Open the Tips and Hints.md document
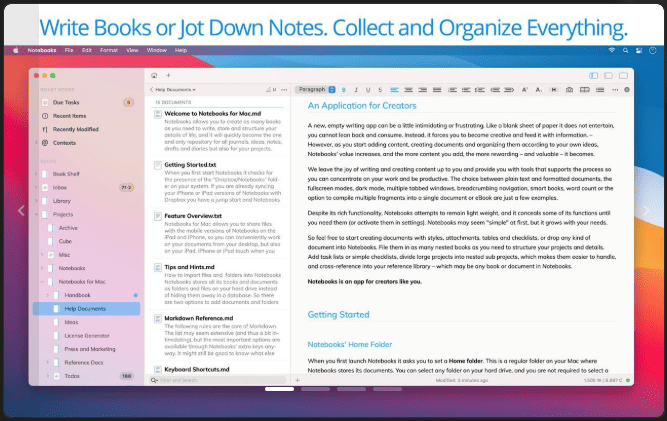Image resolution: width=667 pixels, height=421 pixels. click(x=217, y=284)
